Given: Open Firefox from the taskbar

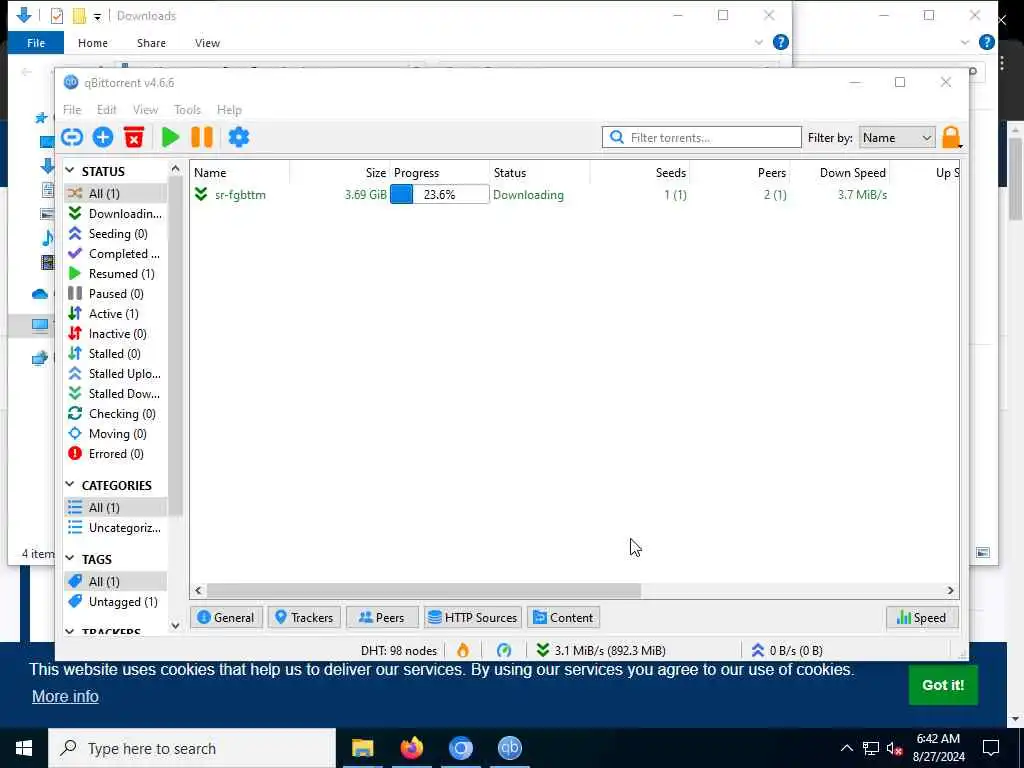Looking at the screenshot, I should 411,748.
